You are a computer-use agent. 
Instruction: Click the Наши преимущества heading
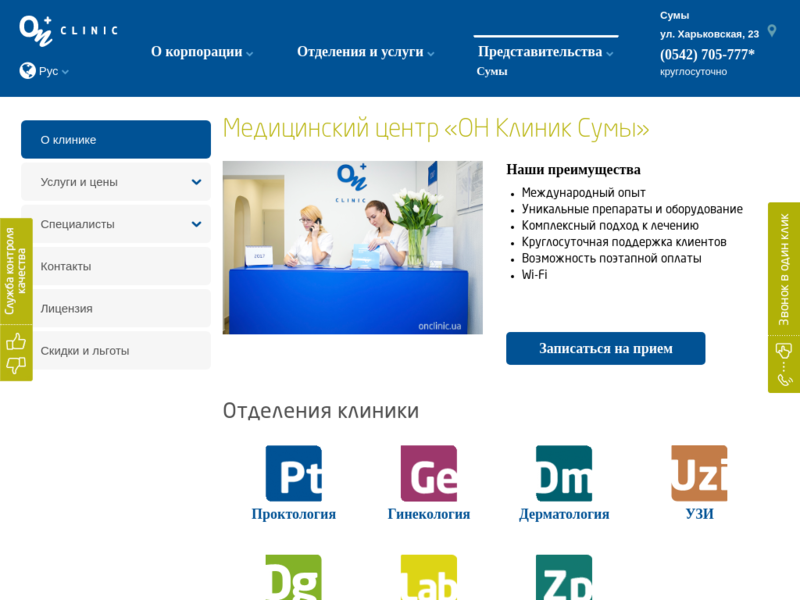(x=573, y=169)
